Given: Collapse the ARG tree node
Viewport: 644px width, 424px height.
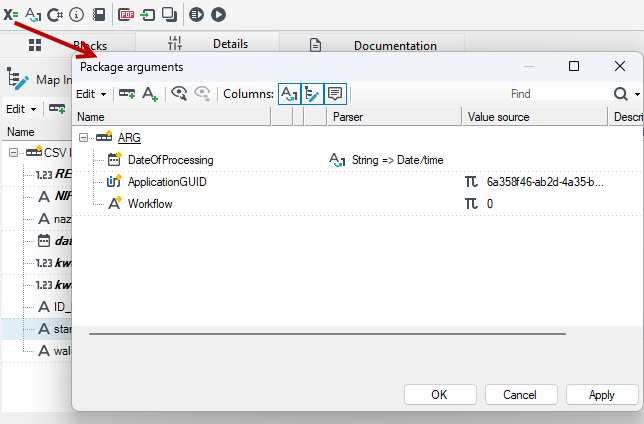Looking at the screenshot, I should [83, 138].
